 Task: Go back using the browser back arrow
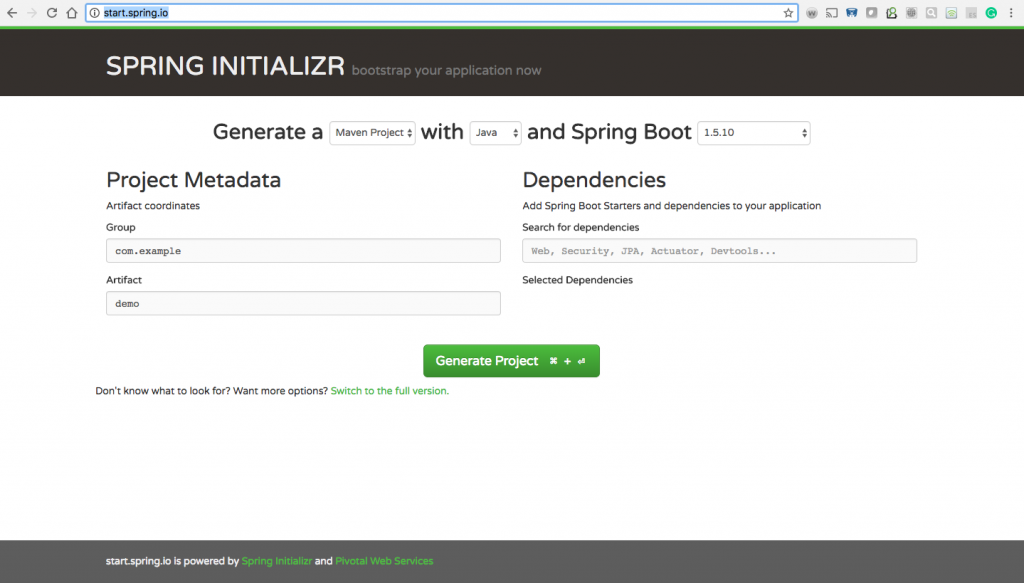(12, 13)
